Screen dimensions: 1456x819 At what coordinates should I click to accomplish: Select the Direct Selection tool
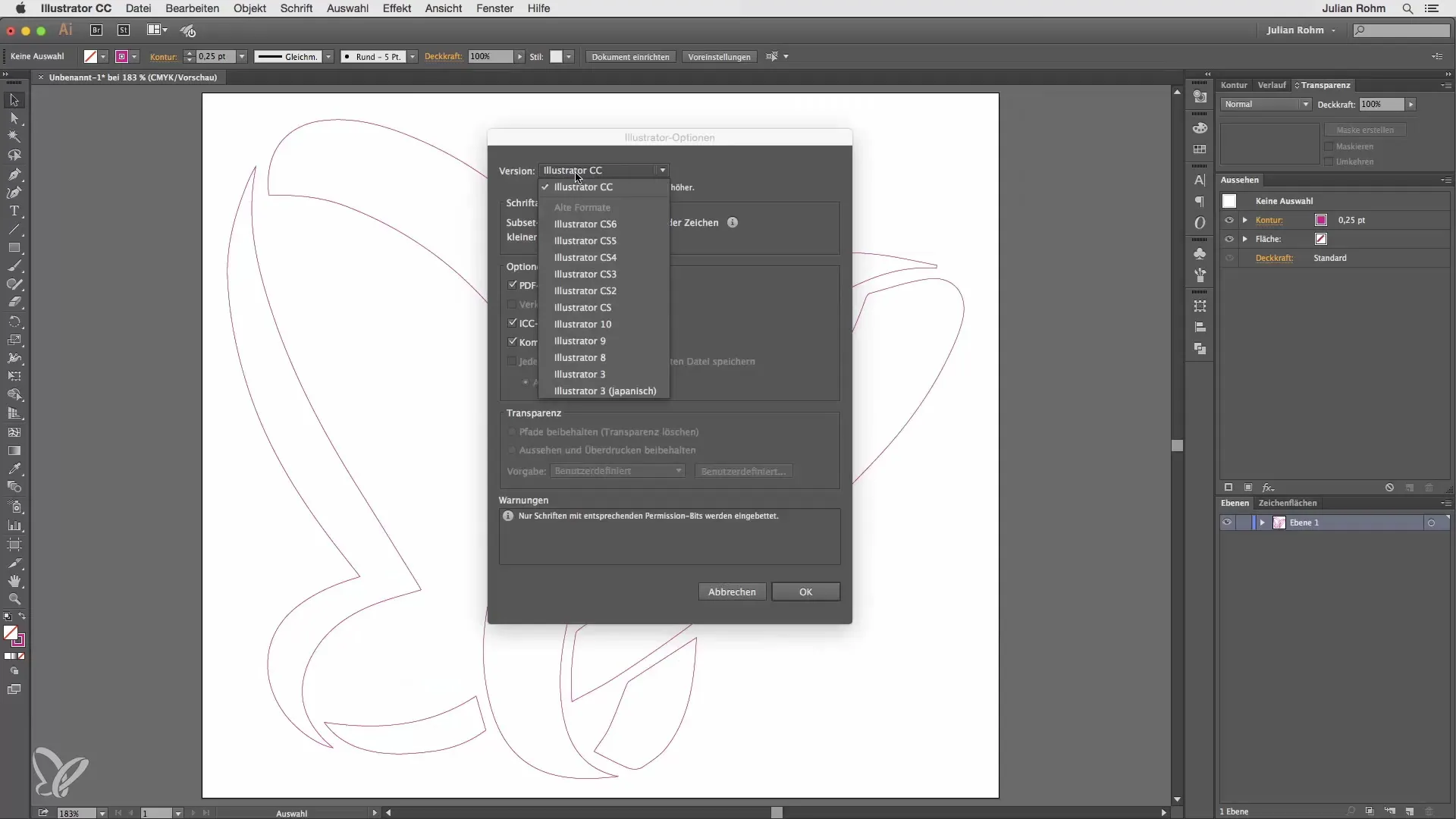pos(14,119)
